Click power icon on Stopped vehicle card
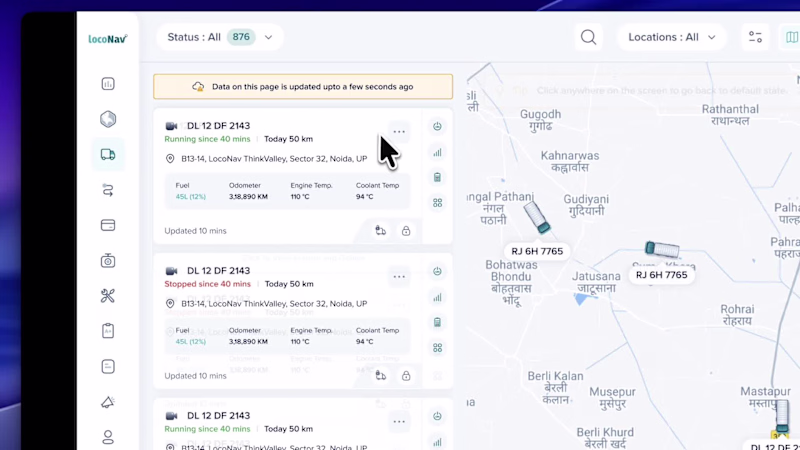Screen dimensions: 800x450 (x=437, y=271)
